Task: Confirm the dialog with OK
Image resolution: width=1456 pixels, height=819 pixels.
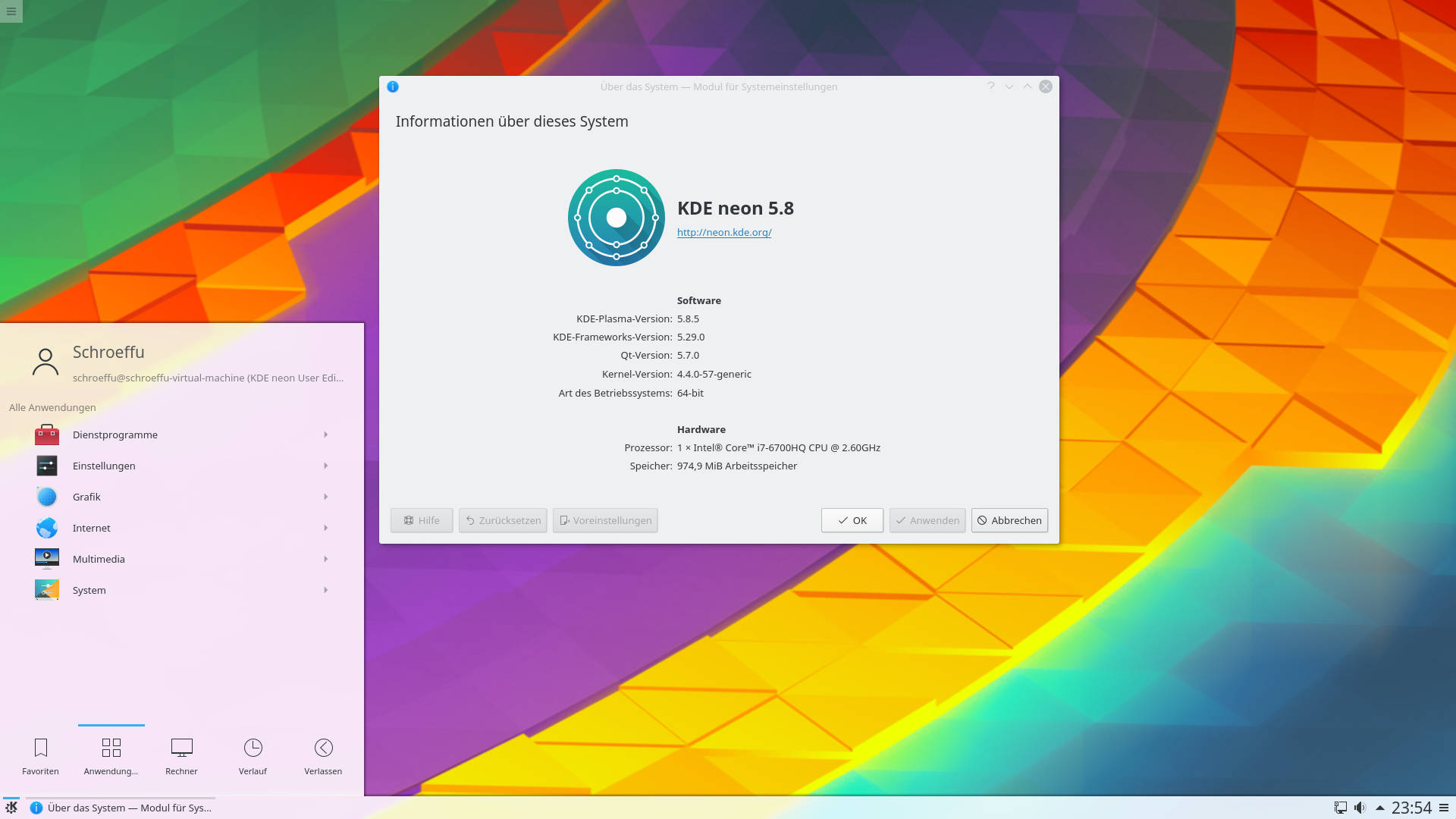Action: (x=852, y=520)
